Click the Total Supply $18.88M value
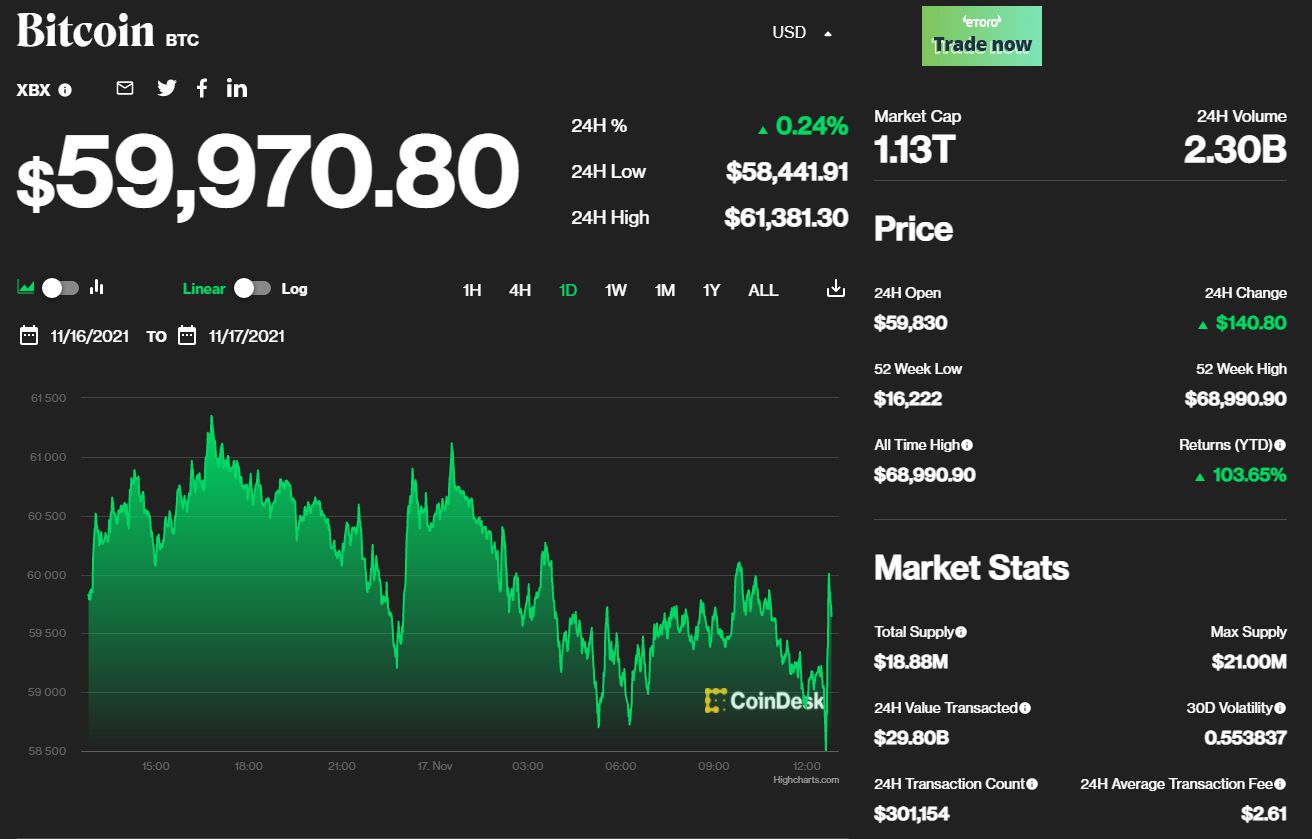1312x839 pixels. pos(910,662)
